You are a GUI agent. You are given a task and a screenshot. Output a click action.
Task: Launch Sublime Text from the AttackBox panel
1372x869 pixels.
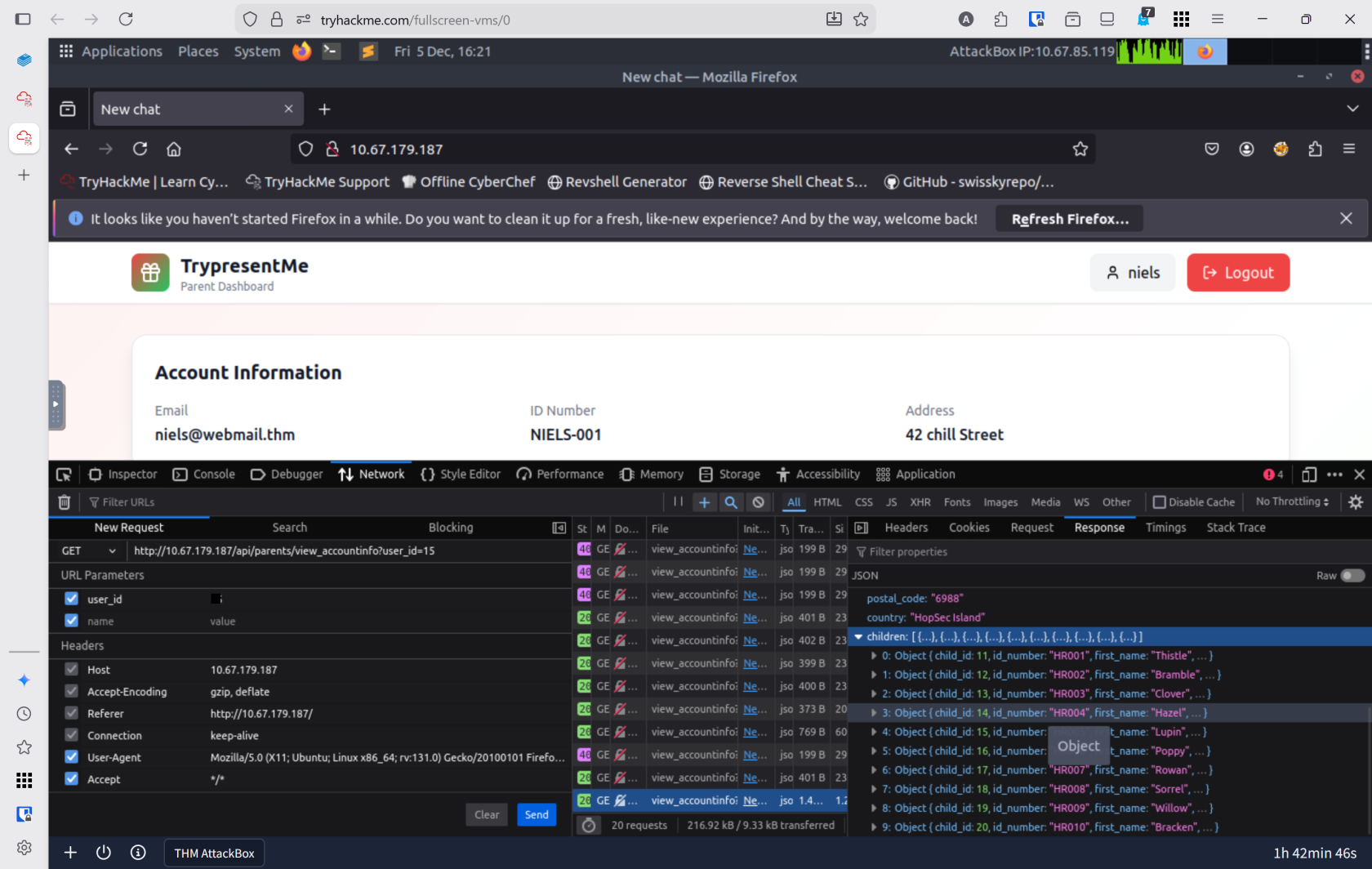pyautogui.click(x=368, y=51)
